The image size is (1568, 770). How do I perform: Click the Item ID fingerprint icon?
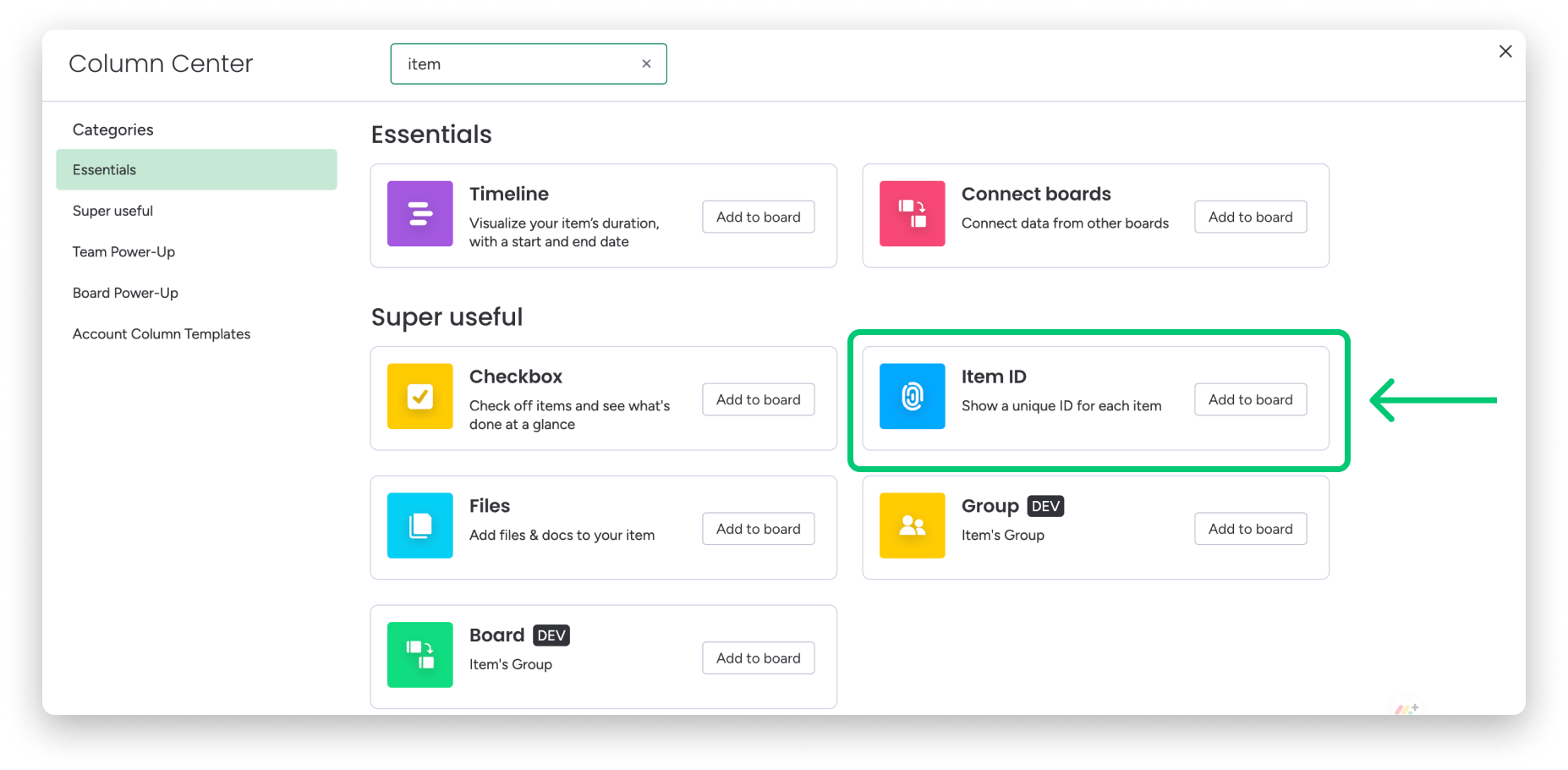click(912, 396)
